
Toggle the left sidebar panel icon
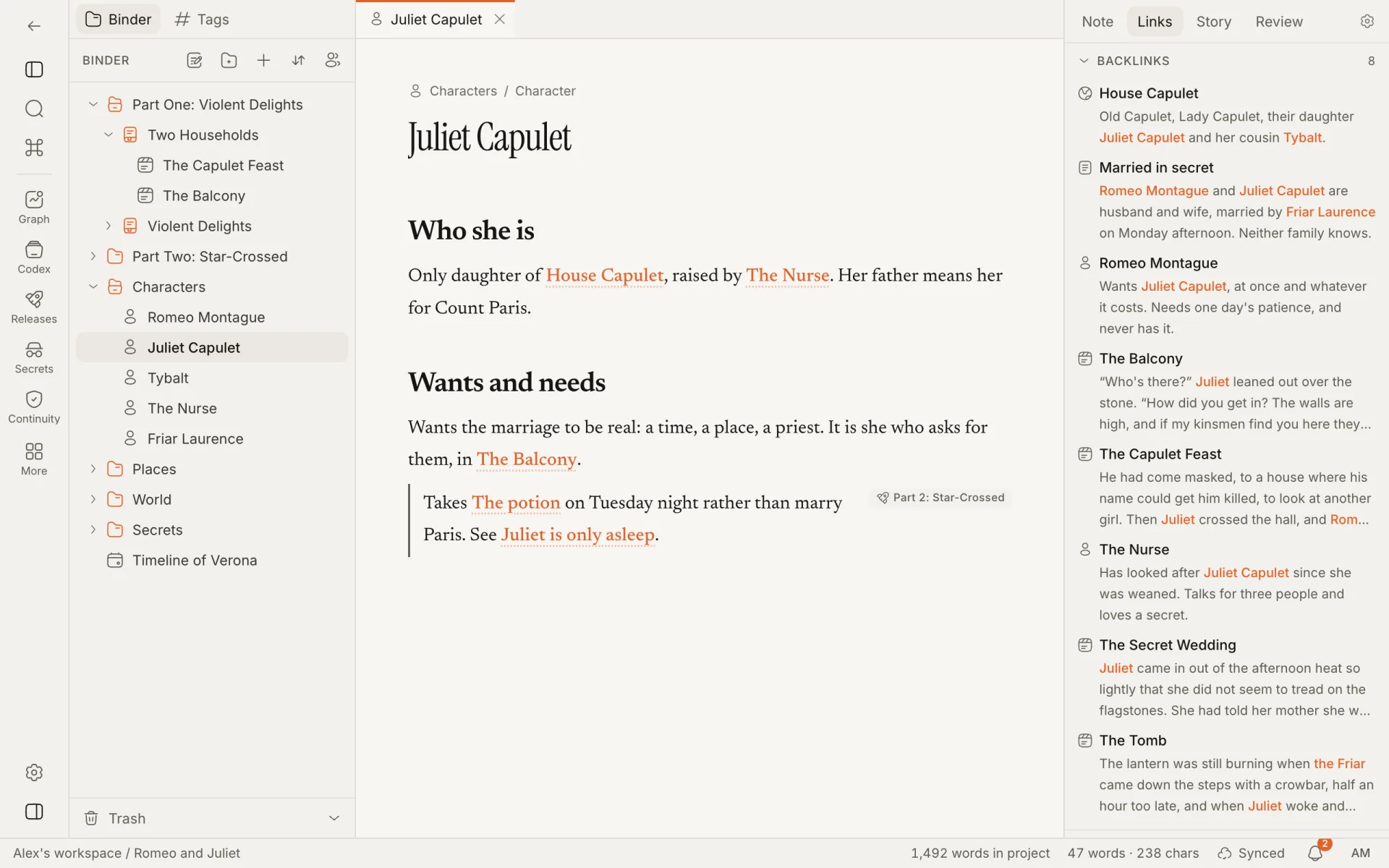click(x=34, y=69)
